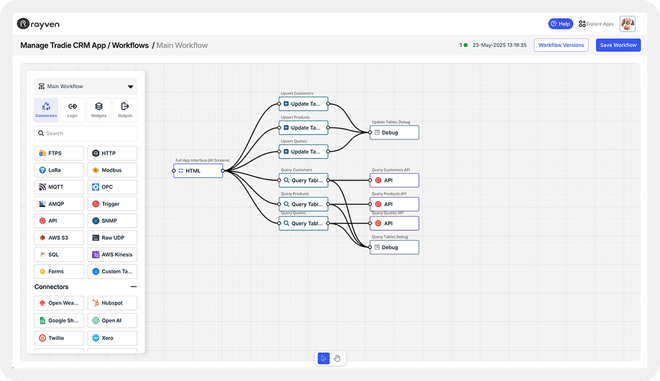Select the API connector in the palette
This screenshot has height=381, width=660.
pos(59,221)
